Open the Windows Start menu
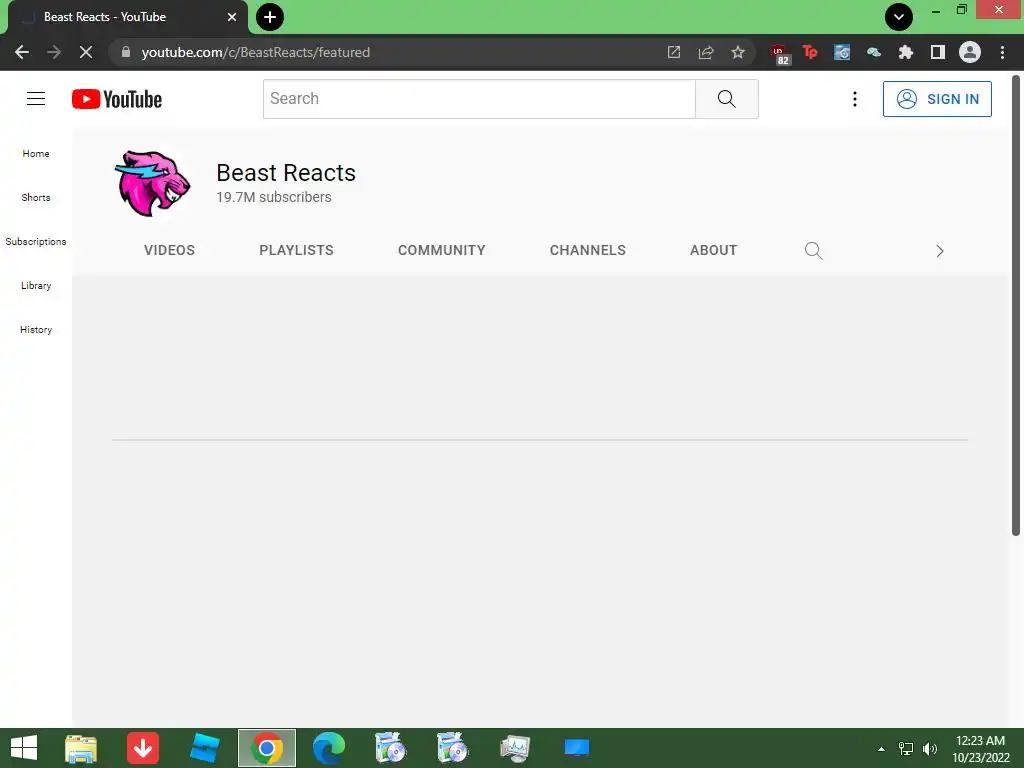This screenshot has width=1024, height=768. [x=24, y=748]
